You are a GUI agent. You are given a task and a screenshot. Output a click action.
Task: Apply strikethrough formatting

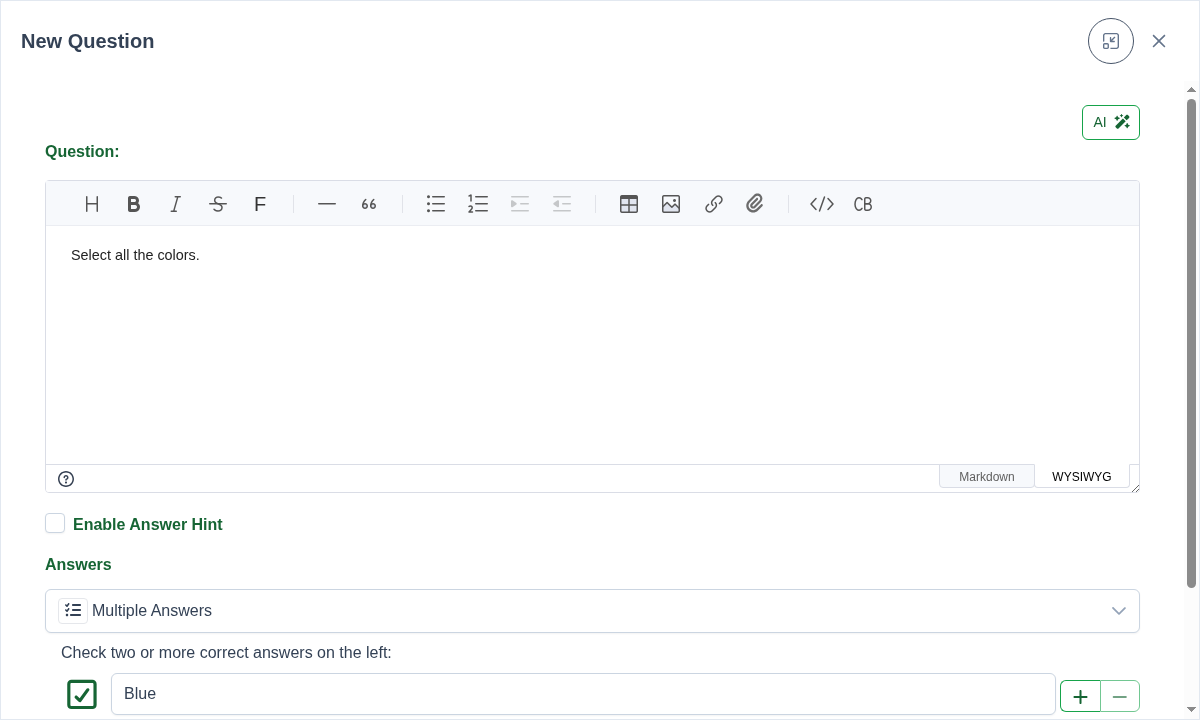pyautogui.click(x=218, y=204)
